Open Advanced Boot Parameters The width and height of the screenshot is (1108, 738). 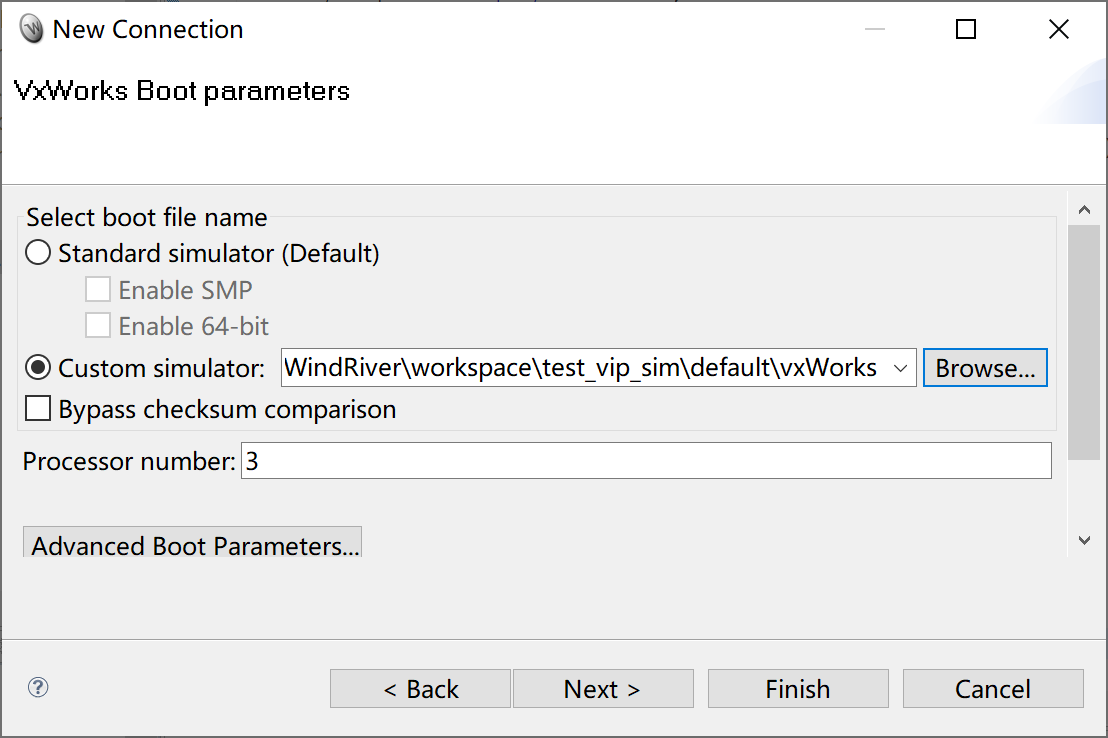click(x=192, y=545)
